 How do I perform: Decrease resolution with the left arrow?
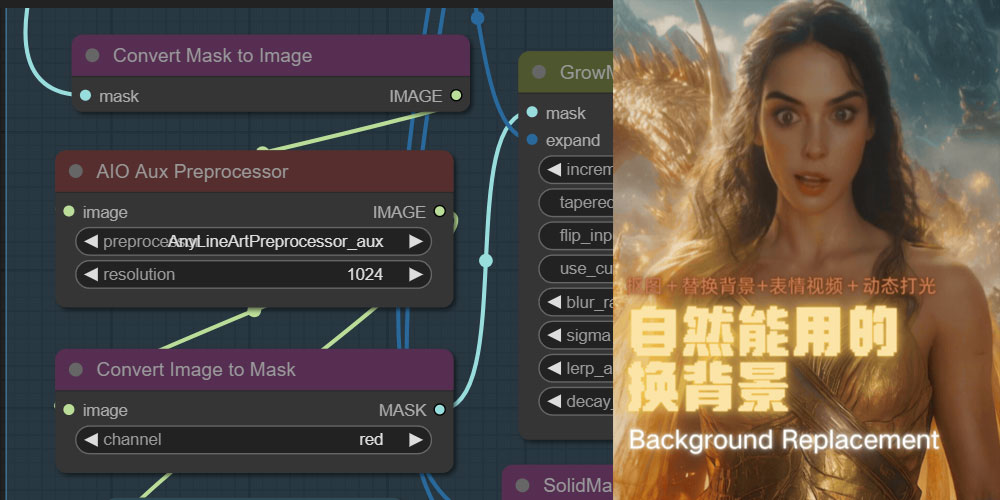coord(91,275)
